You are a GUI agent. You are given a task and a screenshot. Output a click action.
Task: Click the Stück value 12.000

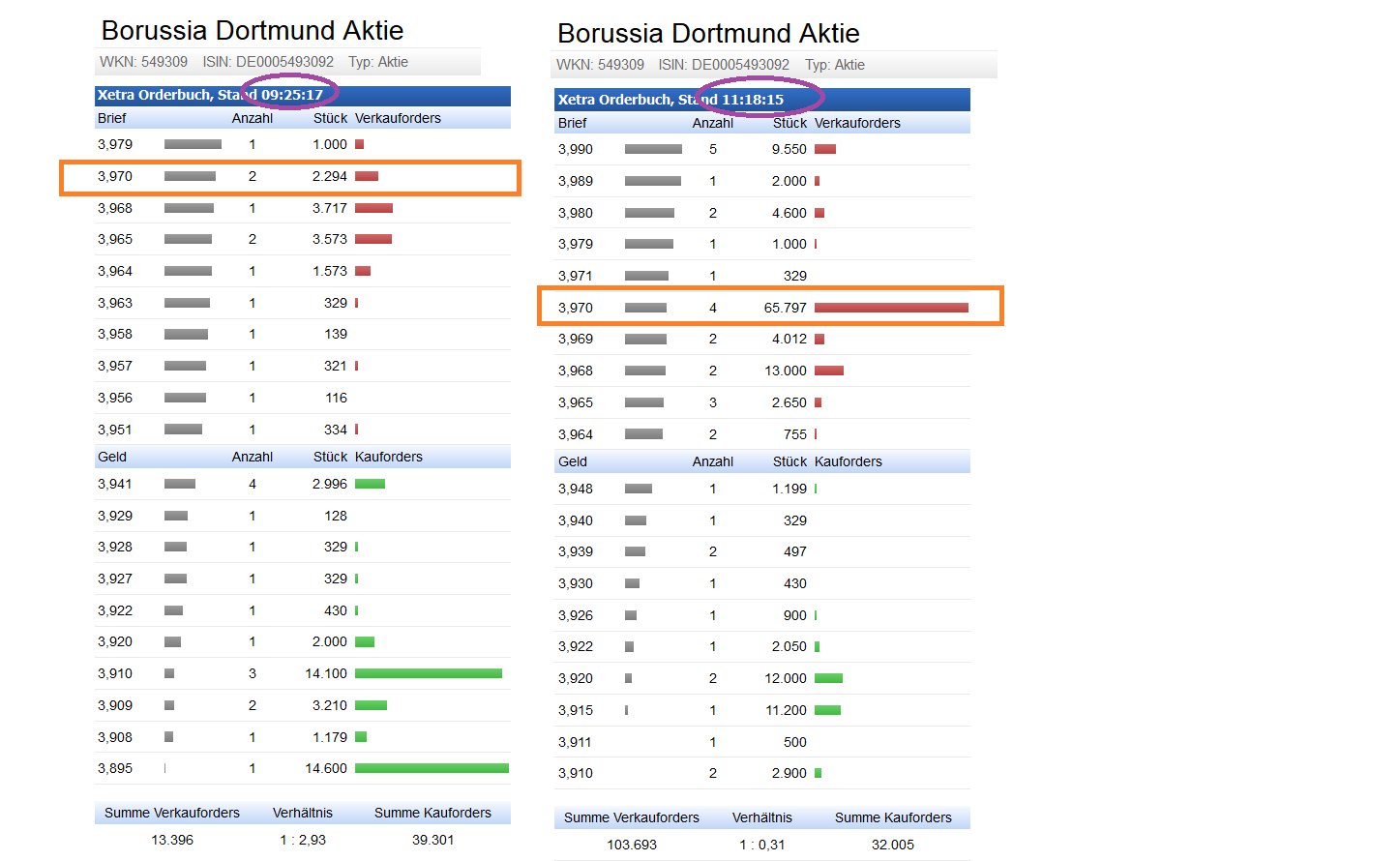pyautogui.click(x=786, y=678)
